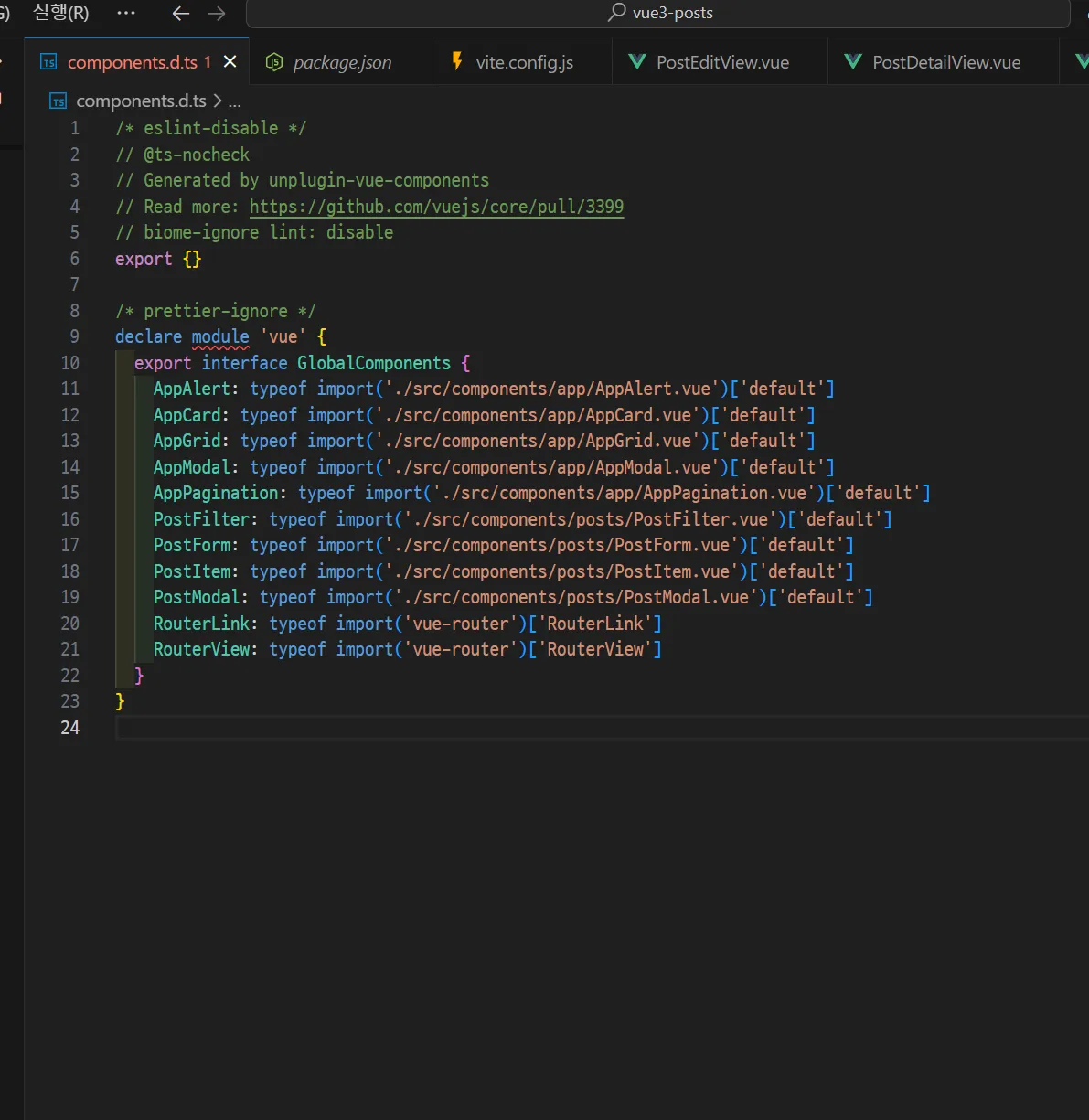Click the Vue icon on PostDetailView.vue tab
Screen dimensions: 1089x1120
click(853, 62)
